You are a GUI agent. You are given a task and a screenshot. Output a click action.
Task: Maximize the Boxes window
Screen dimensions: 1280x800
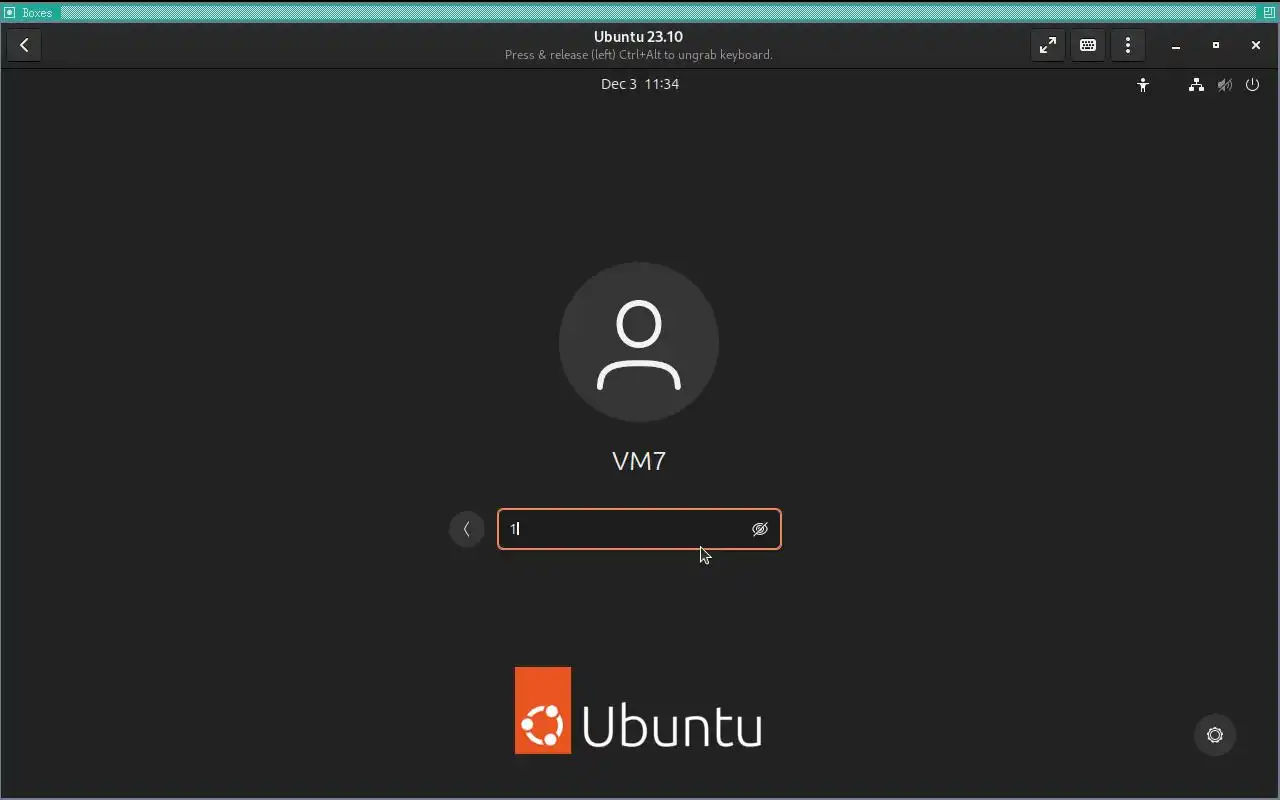[x=1216, y=45]
